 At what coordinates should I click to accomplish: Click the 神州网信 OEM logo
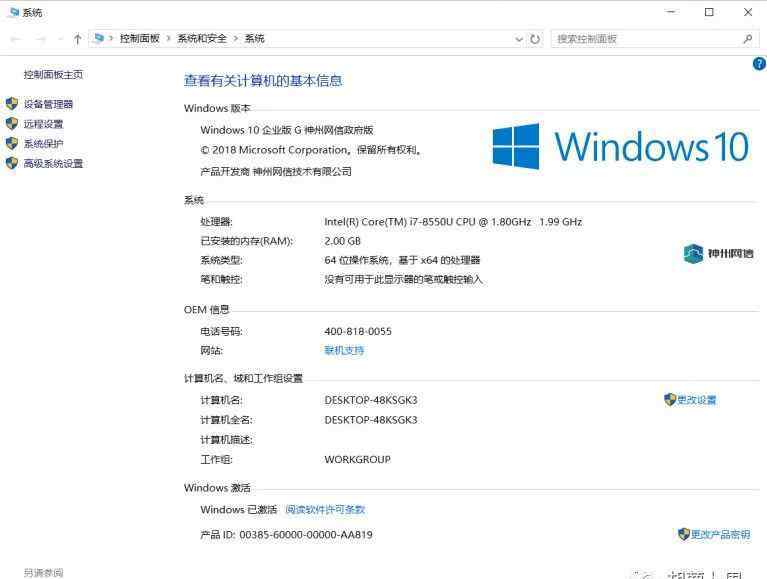point(718,253)
